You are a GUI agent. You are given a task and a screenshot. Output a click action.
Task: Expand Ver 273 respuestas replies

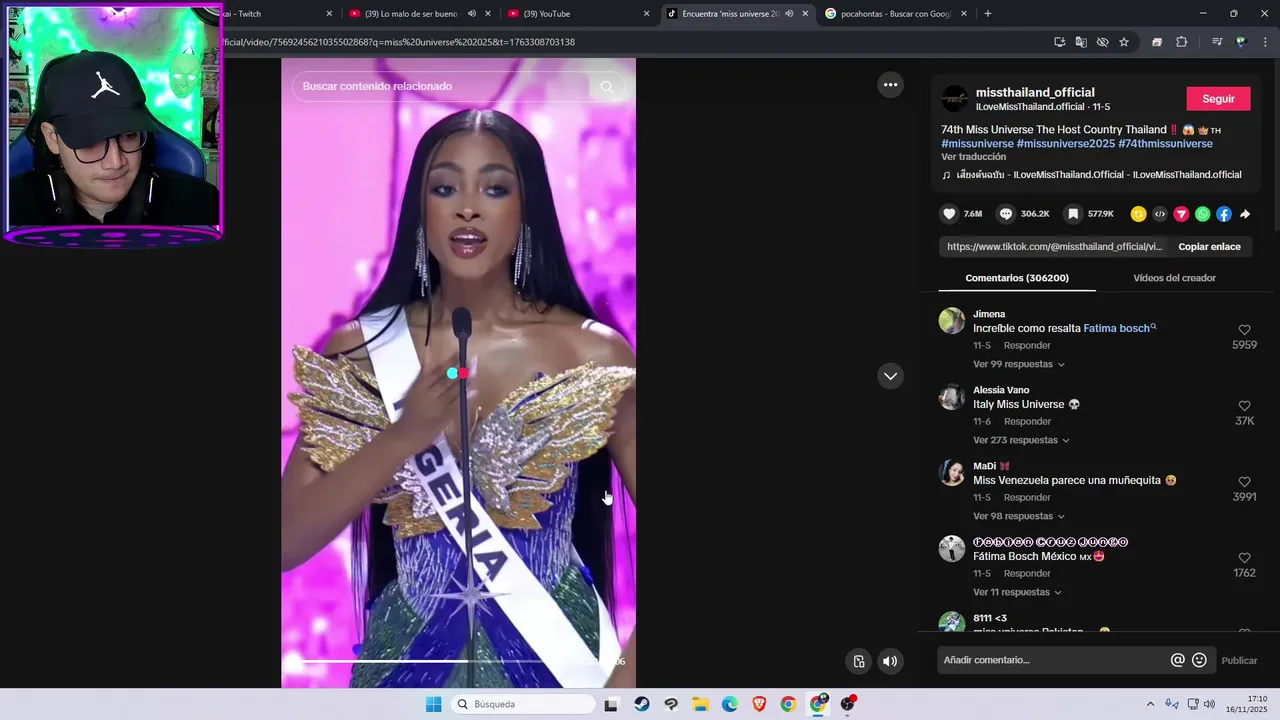[x=1021, y=440]
